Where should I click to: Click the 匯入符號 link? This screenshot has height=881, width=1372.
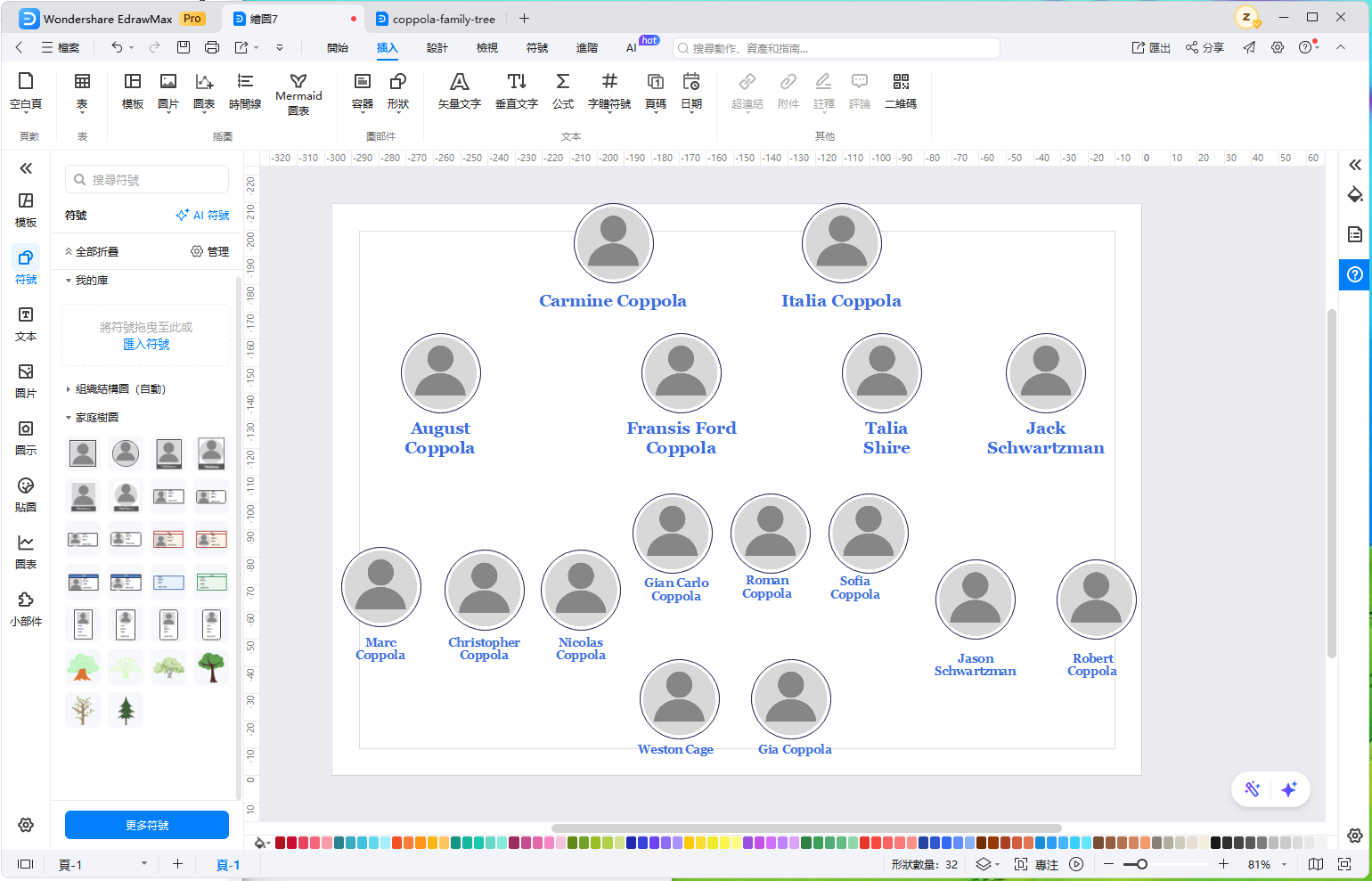146,344
